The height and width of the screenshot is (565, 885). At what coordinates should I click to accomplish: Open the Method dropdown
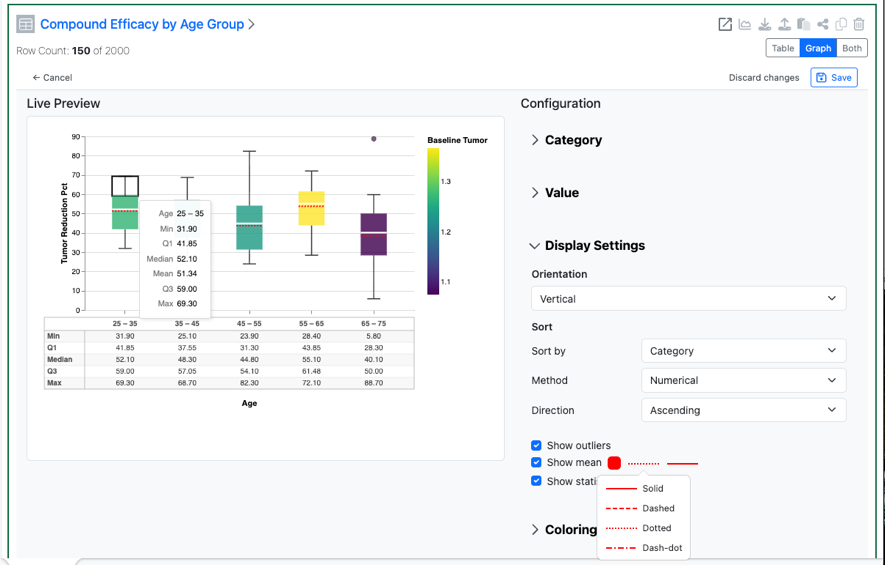point(744,380)
